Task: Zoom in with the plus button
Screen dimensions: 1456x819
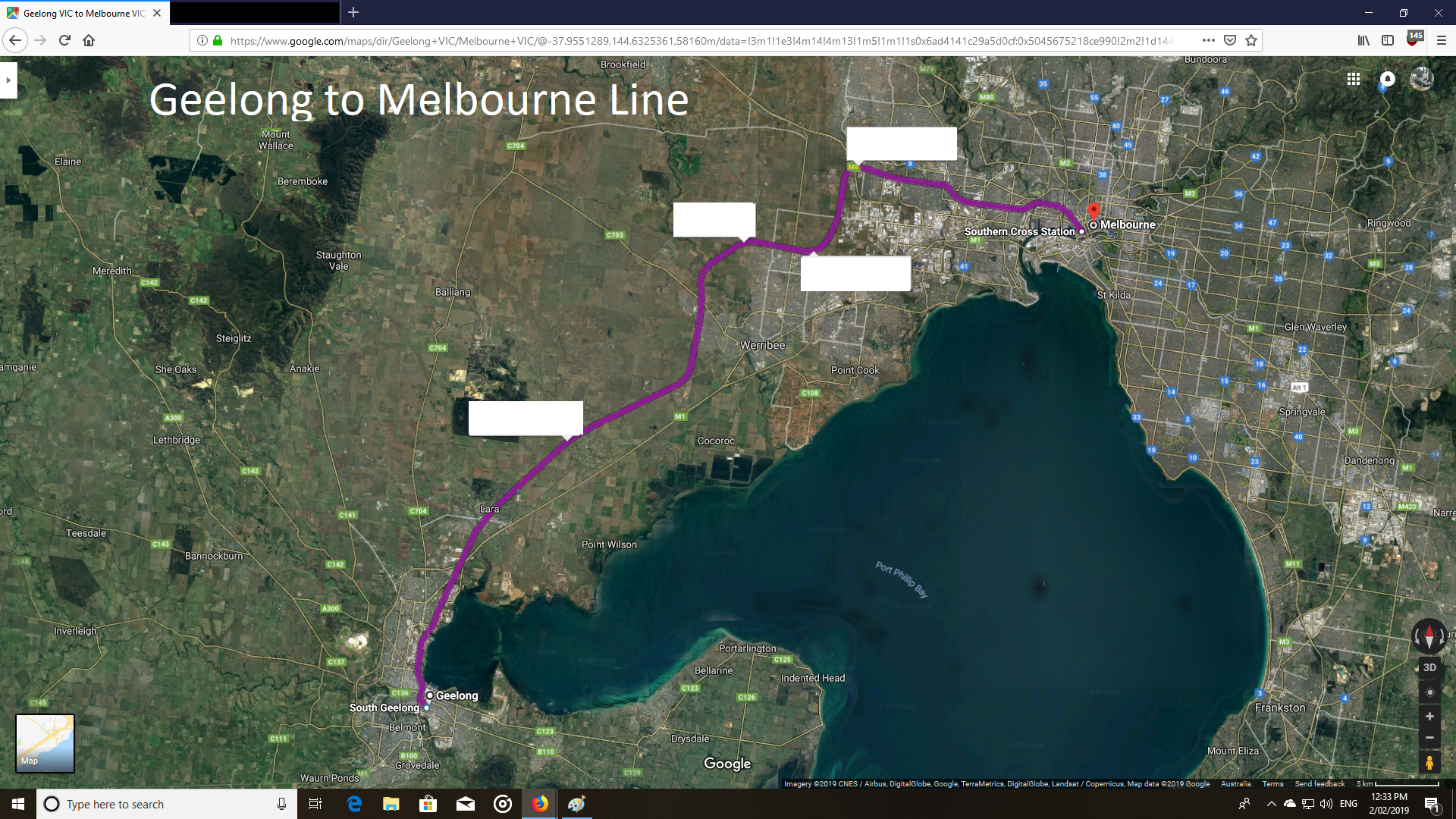Action: (x=1429, y=717)
